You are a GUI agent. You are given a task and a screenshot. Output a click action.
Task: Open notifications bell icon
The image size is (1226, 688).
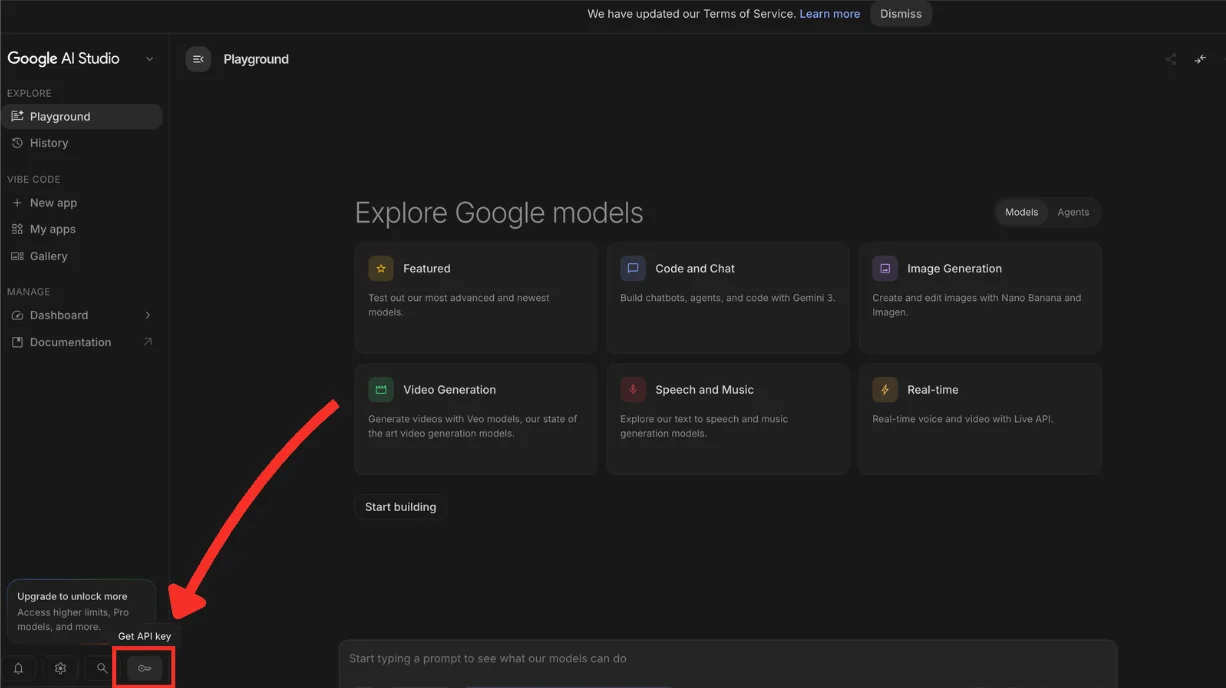(x=18, y=668)
